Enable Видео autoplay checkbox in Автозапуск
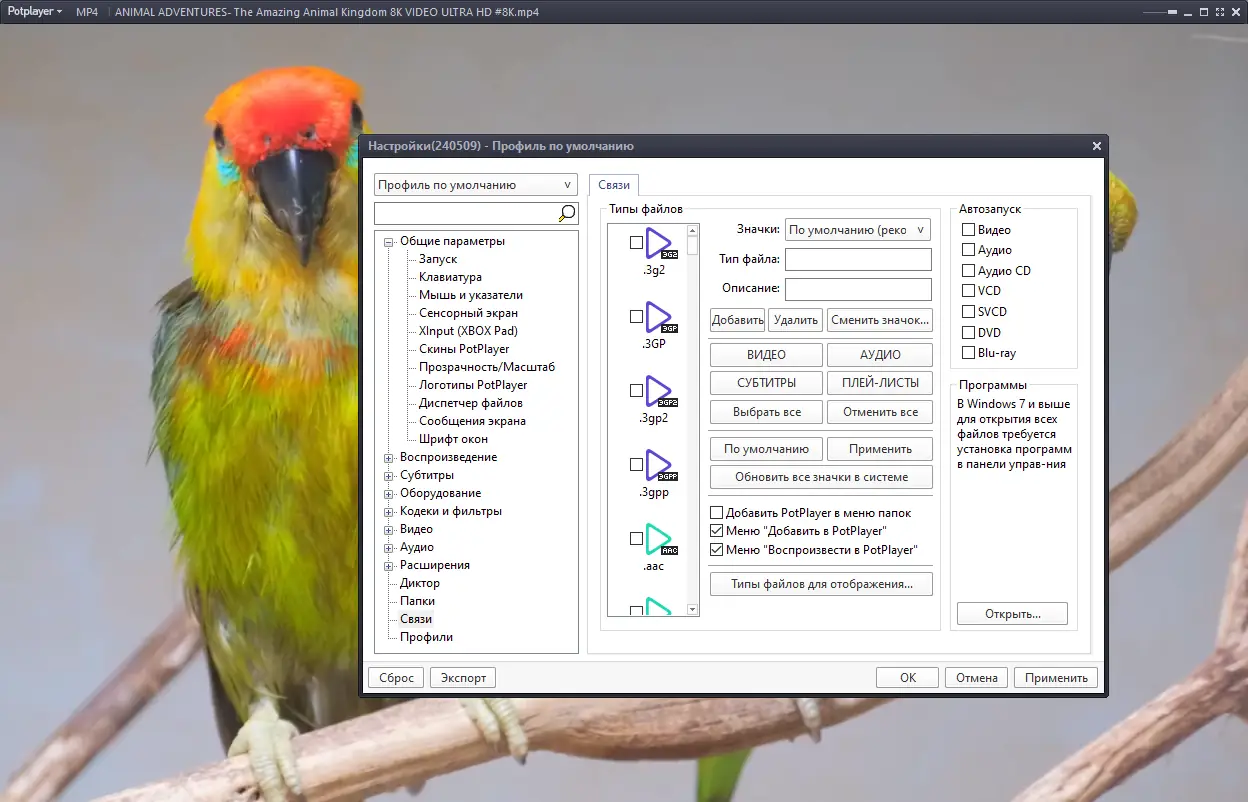The width and height of the screenshot is (1248, 802). click(x=968, y=230)
